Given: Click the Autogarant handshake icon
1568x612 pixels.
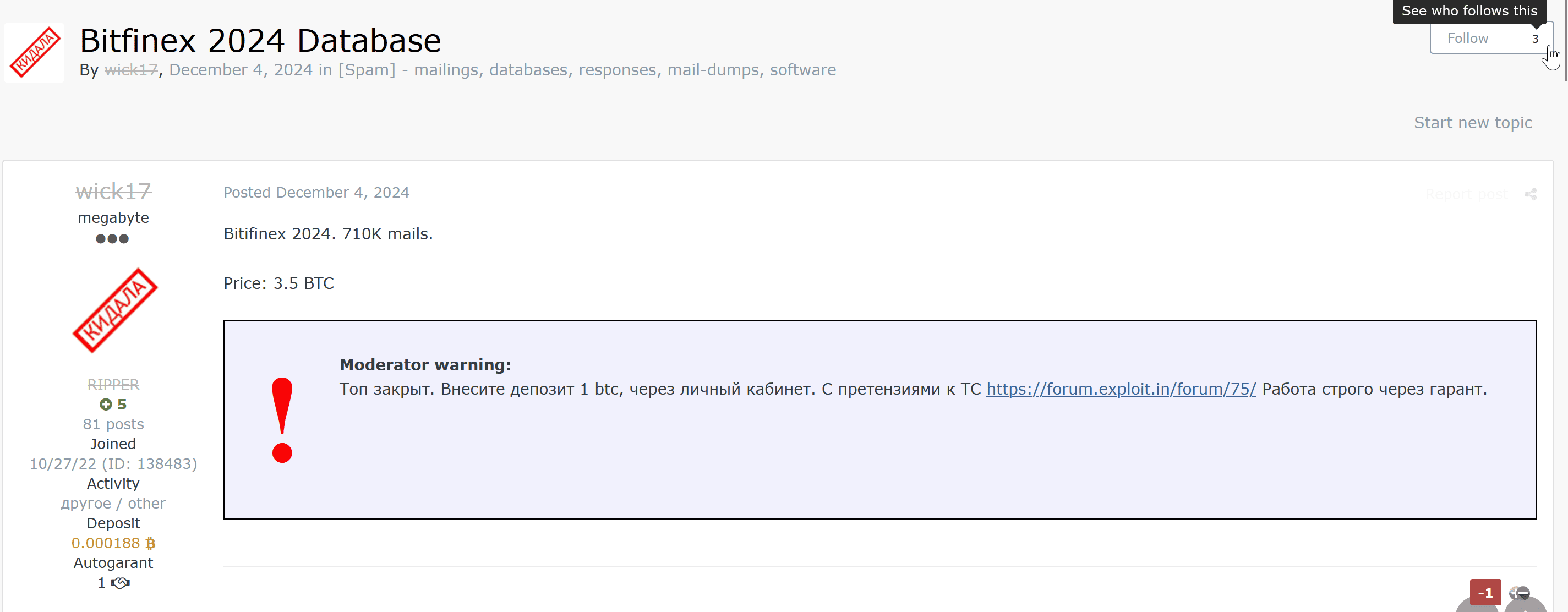Looking at the screenshot, I should point(121,583).
